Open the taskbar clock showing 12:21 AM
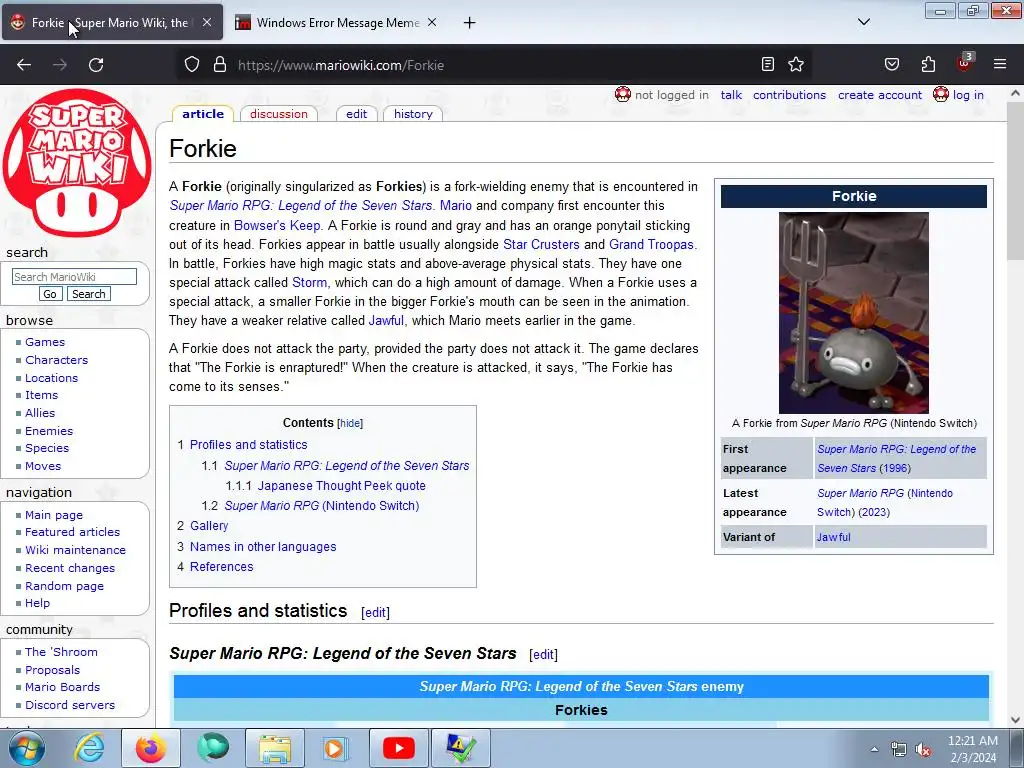The width and height of the screenshot is (1024, 768). (x=973, y=749)
